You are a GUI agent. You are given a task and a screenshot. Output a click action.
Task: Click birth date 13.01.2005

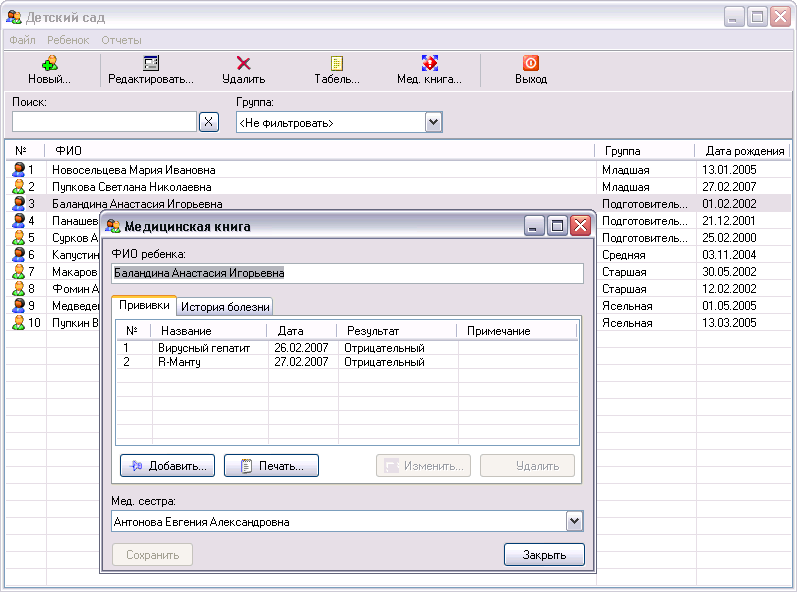click(x=729, y=170)
